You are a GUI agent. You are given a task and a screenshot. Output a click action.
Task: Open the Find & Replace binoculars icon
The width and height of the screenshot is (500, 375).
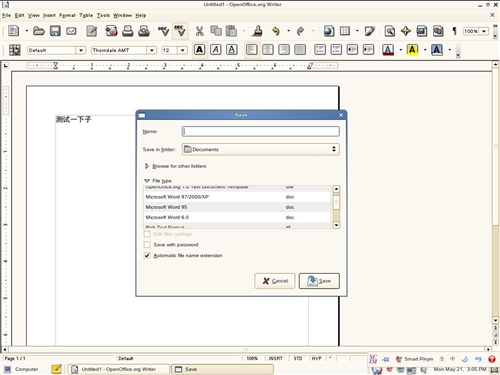pos(390,31)
